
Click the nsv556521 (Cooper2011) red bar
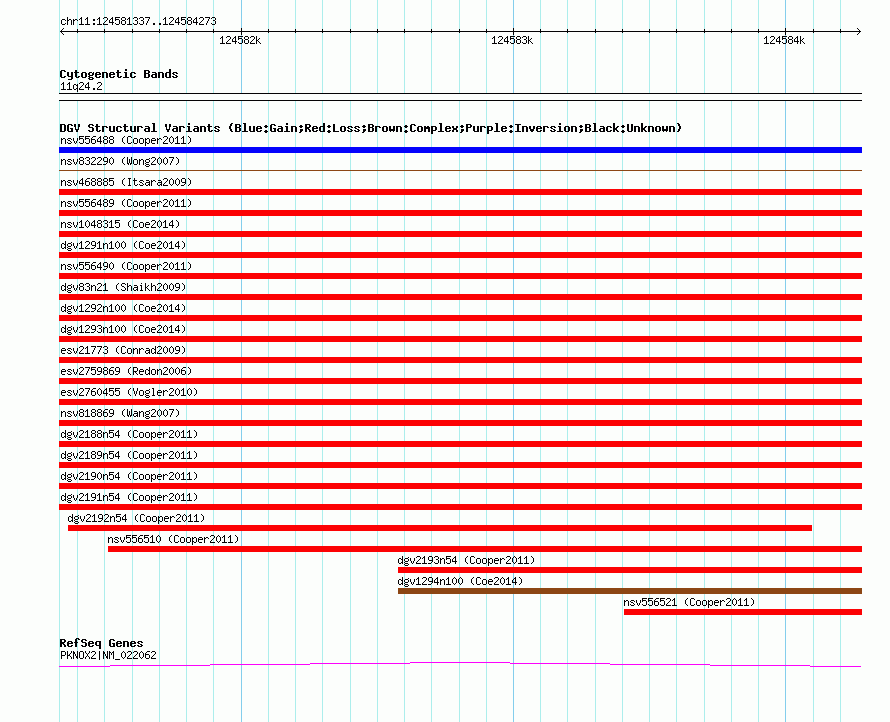[742, 612]
